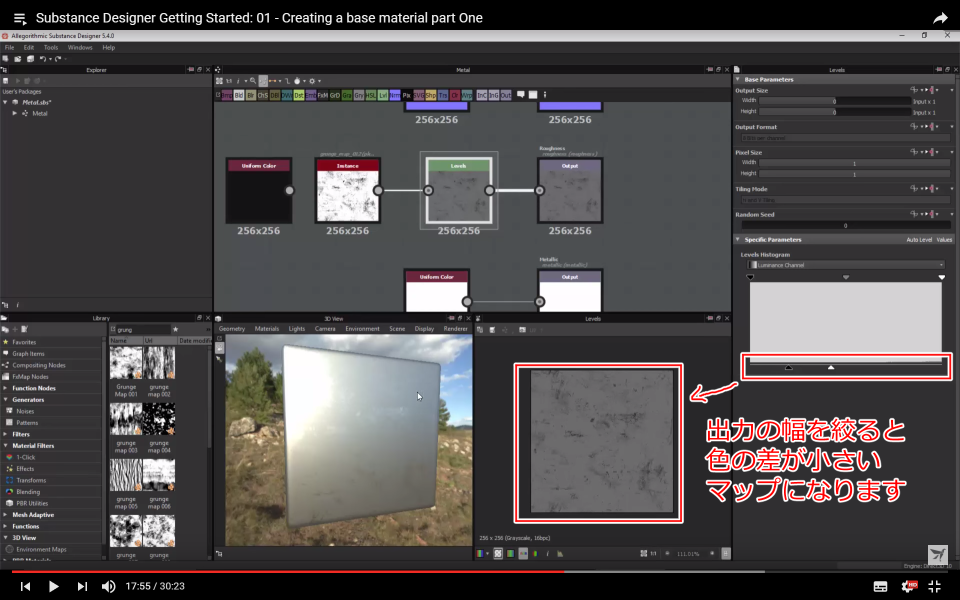Add an SVG node from graph toolbar

[419, 96]
